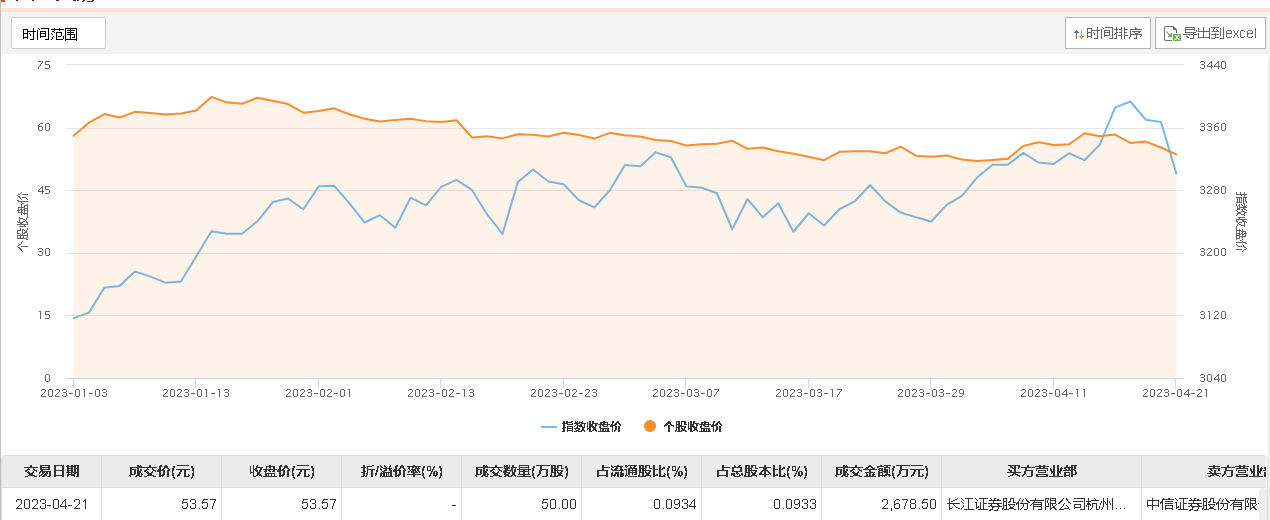
Task: Click the 收盘价(元) column header
Action: [281, 471]
